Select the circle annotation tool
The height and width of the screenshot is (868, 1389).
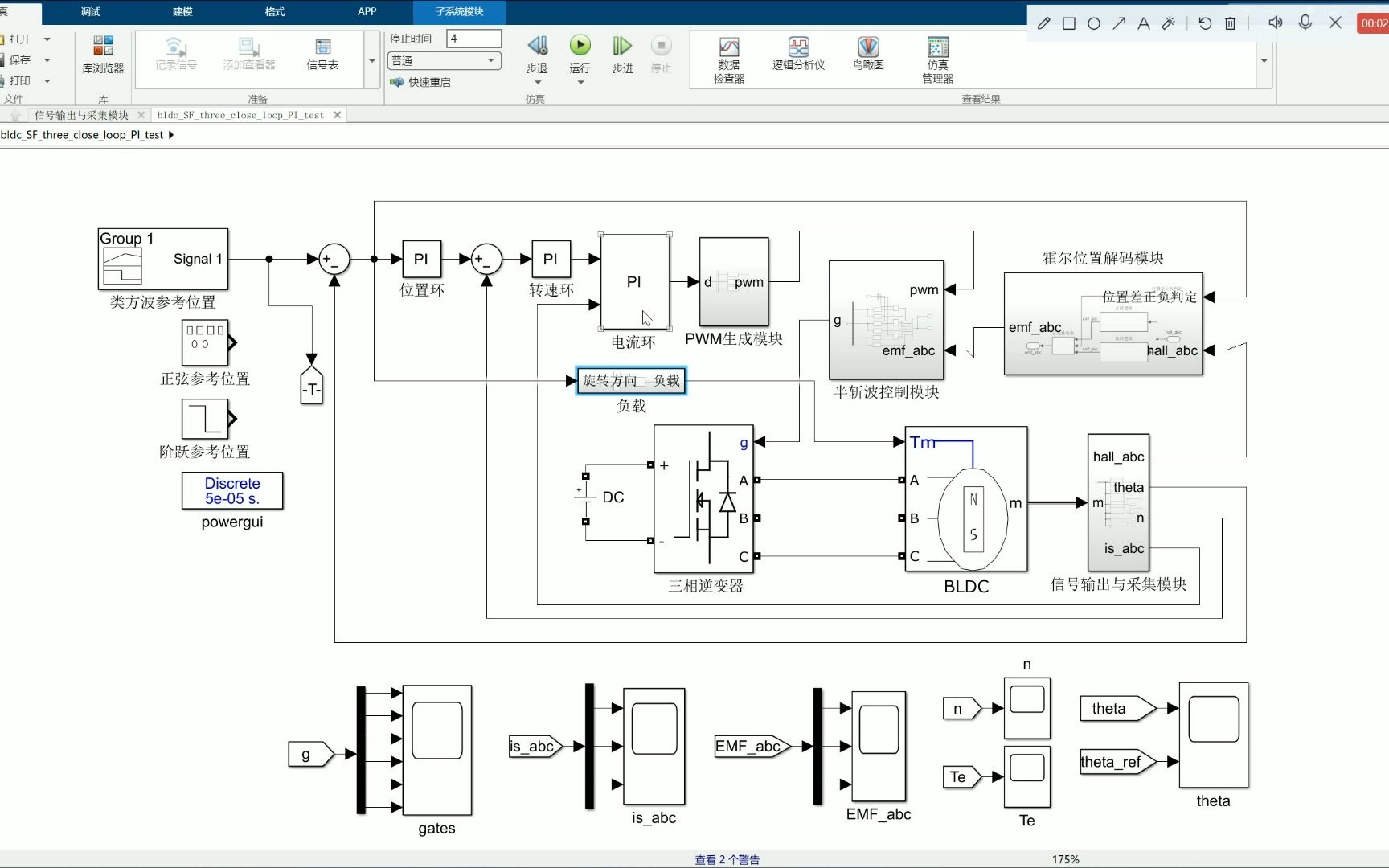pos(1094,23)
